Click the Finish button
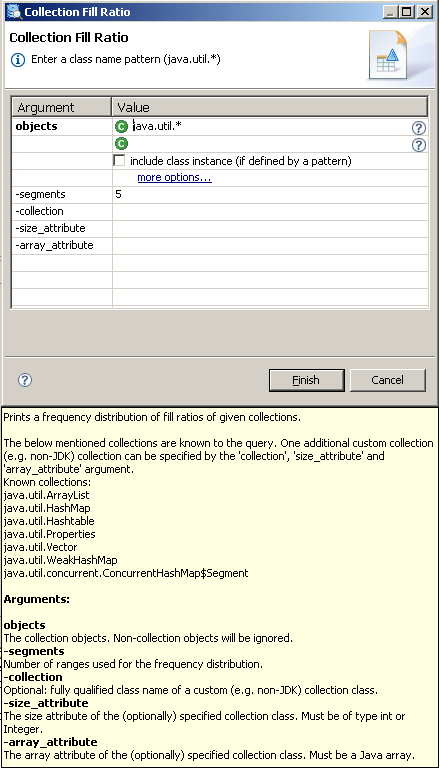The image size is (440, 769). [x=307, y=380]
